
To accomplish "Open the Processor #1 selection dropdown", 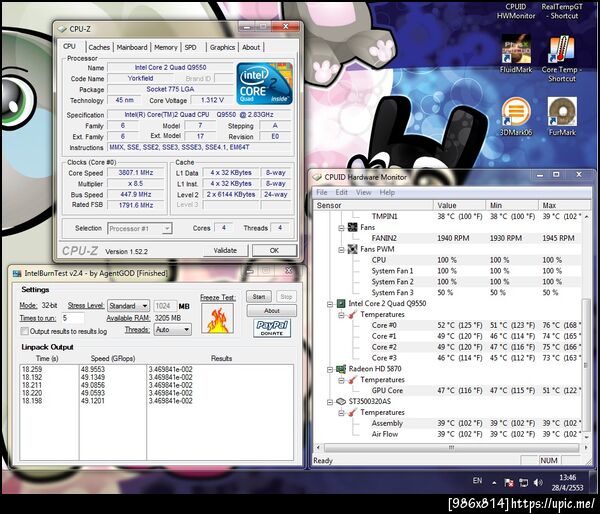I will (x=140, y=228).
